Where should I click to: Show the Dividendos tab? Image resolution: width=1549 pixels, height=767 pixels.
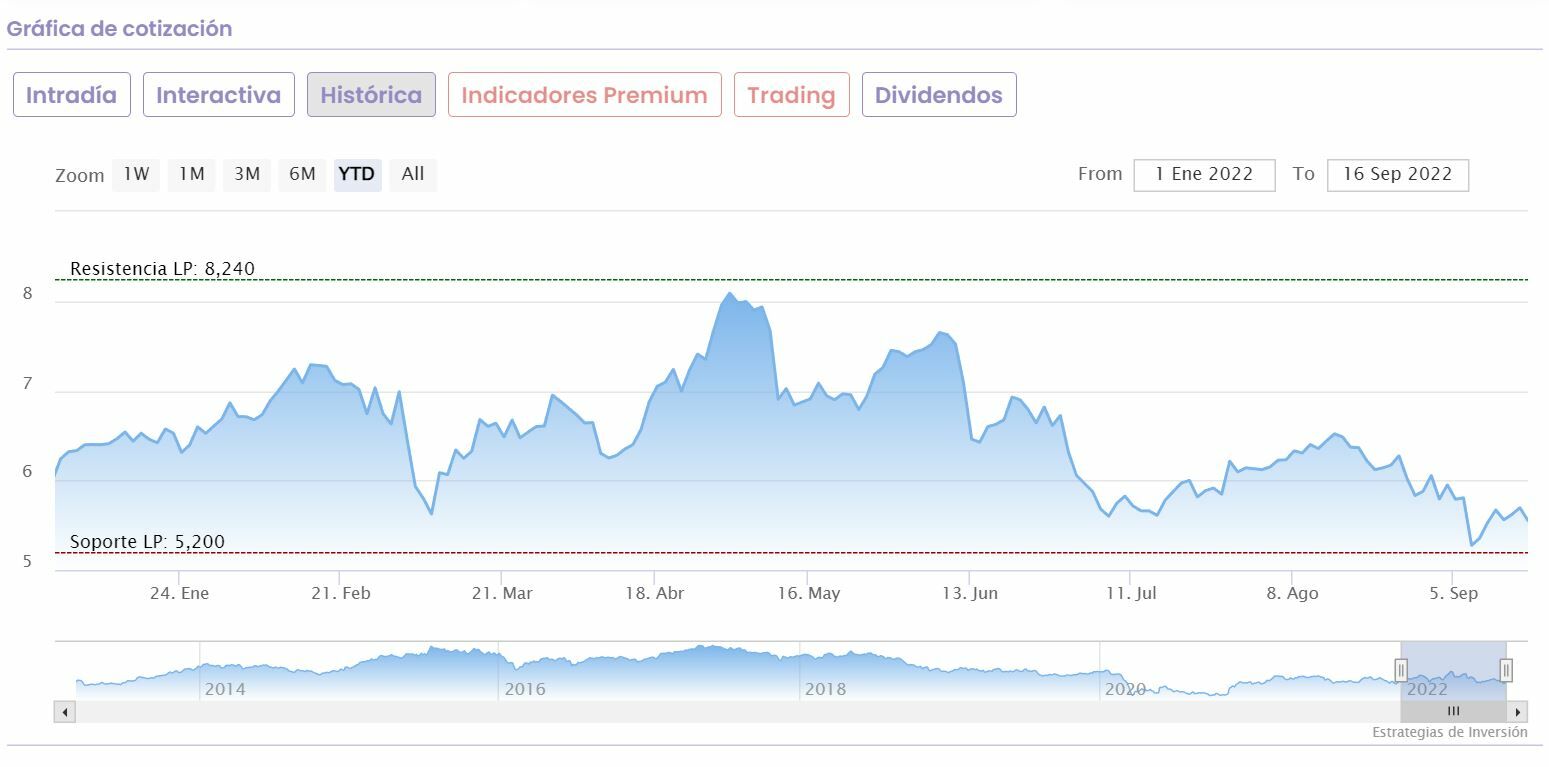(938, 95)
